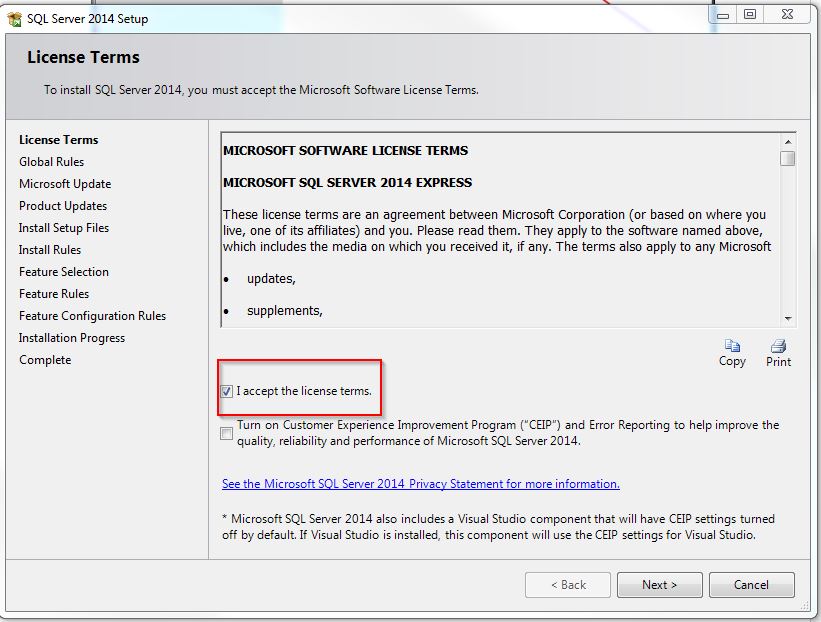The width and height of the screenshot is (821, 622).
Task: Select Feature Selection step in sidebar
Action: point(64,272)
